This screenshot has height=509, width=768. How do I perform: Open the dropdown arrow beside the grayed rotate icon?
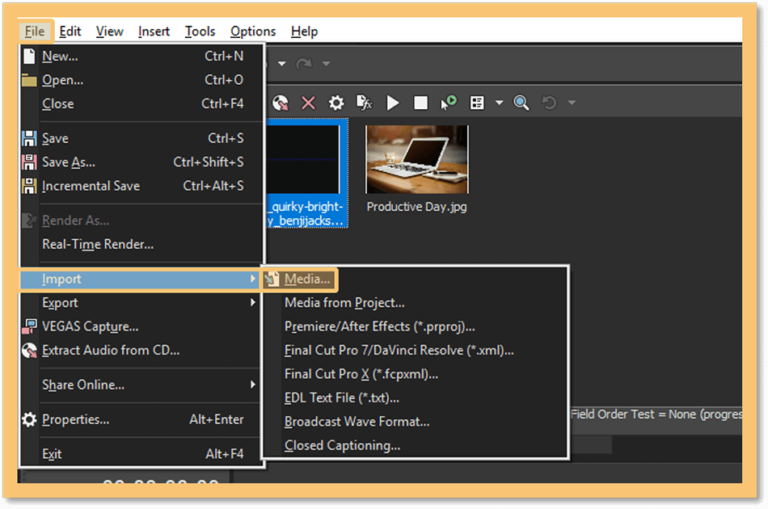pos(571,103)
